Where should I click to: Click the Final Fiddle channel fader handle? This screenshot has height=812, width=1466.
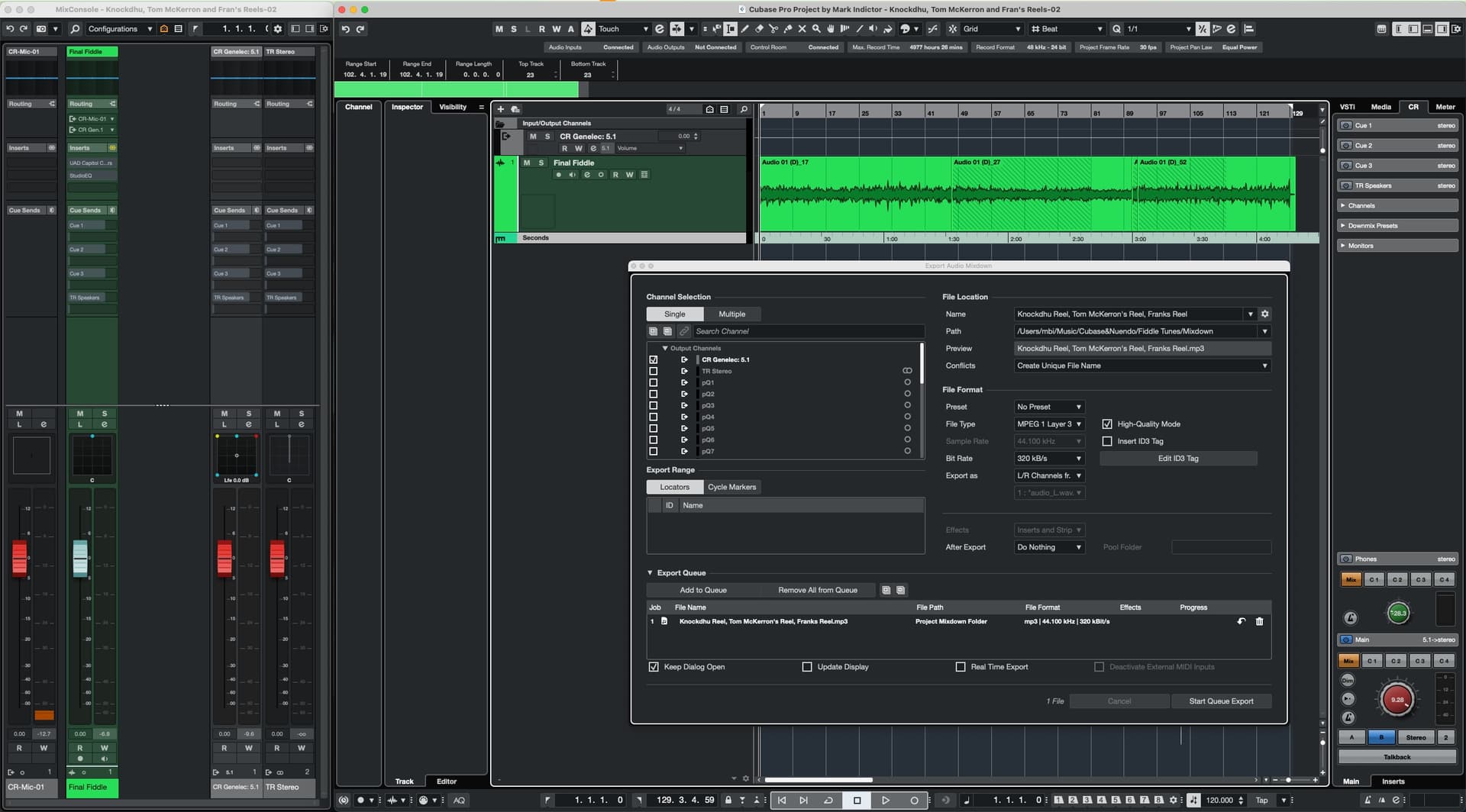(x=80, y=557)
